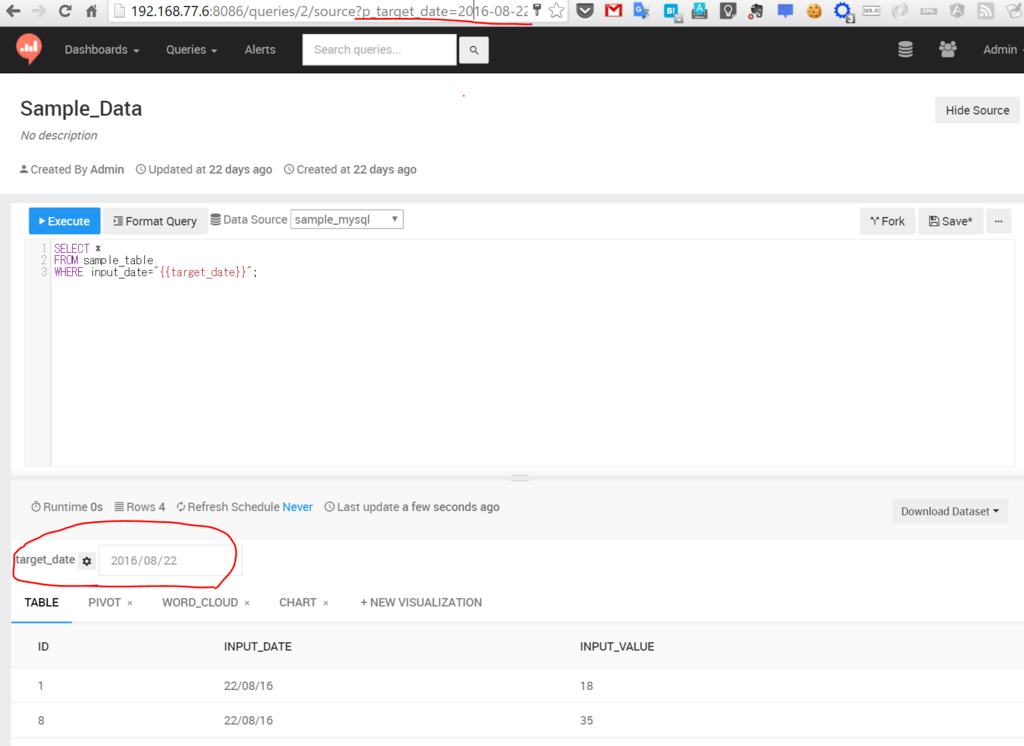Viewport: 1024px width, 746px height.
Task: Click inside the SQL query editor
Action: click(532, 353)
